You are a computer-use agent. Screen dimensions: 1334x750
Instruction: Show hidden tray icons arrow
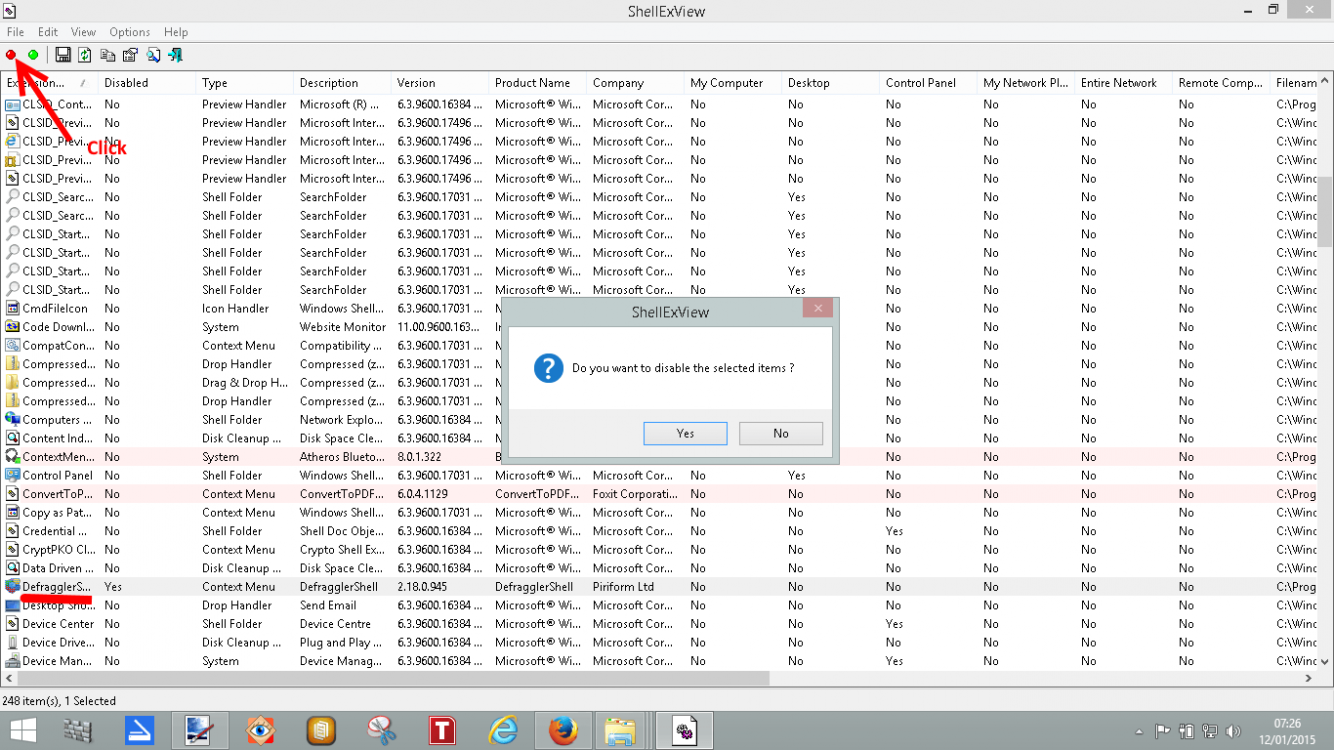(1139, 732)
